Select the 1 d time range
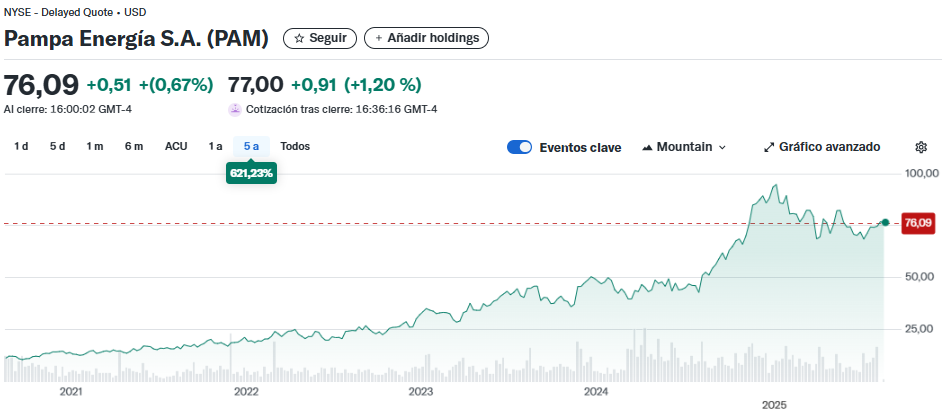 pyautogui.click(x=21, y=146)
